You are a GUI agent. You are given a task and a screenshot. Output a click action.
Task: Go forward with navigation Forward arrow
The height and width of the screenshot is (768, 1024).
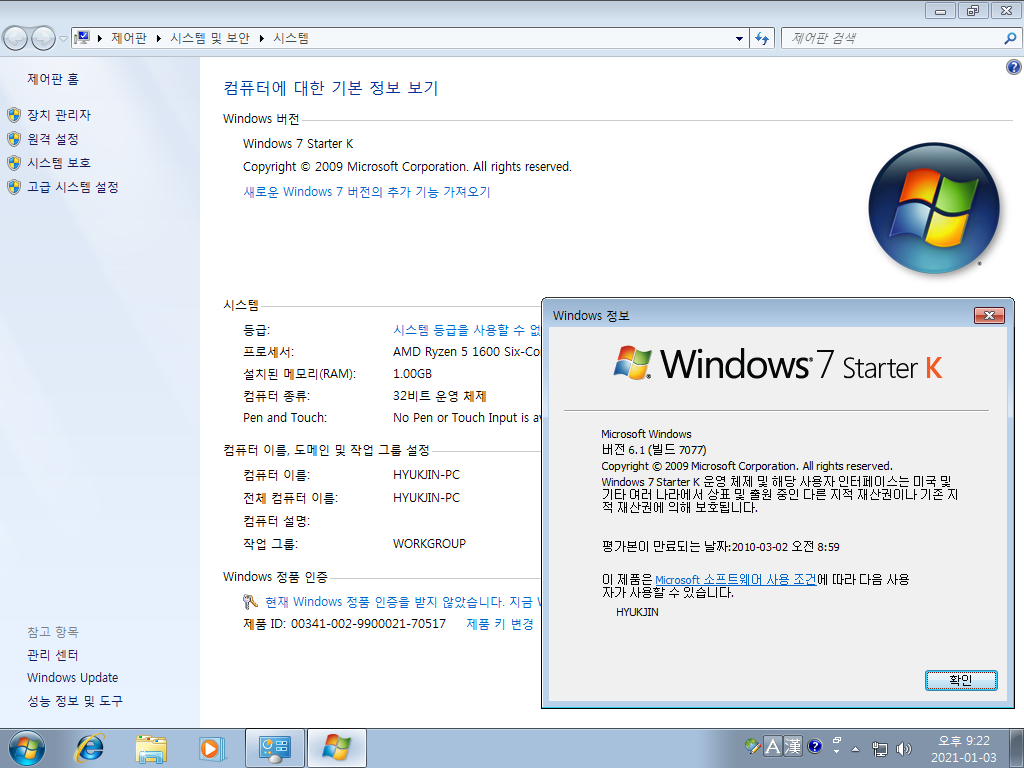pos(43,39)
